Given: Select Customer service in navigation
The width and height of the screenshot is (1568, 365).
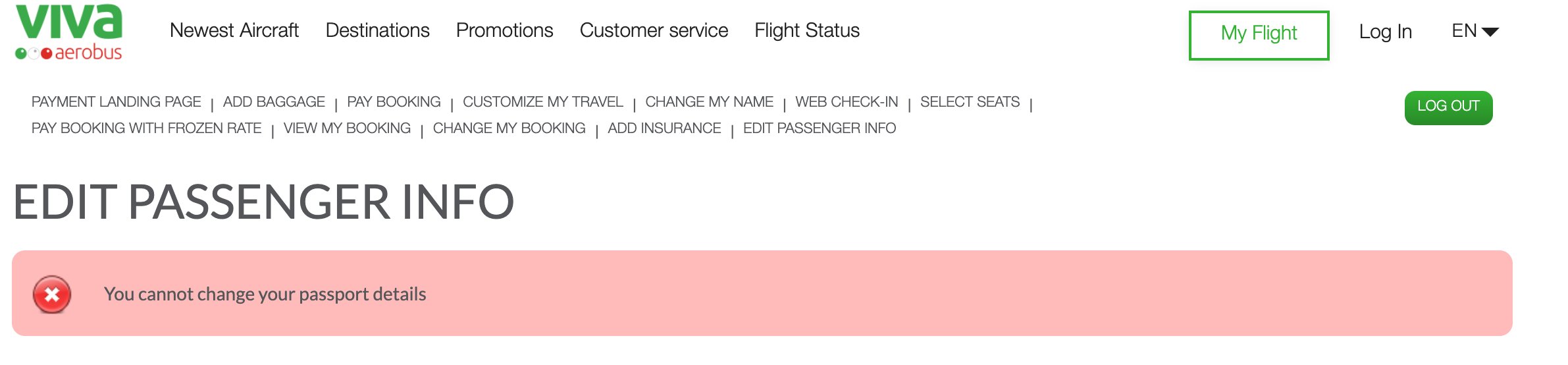Looking at the screenshot, I should point(654,30).
